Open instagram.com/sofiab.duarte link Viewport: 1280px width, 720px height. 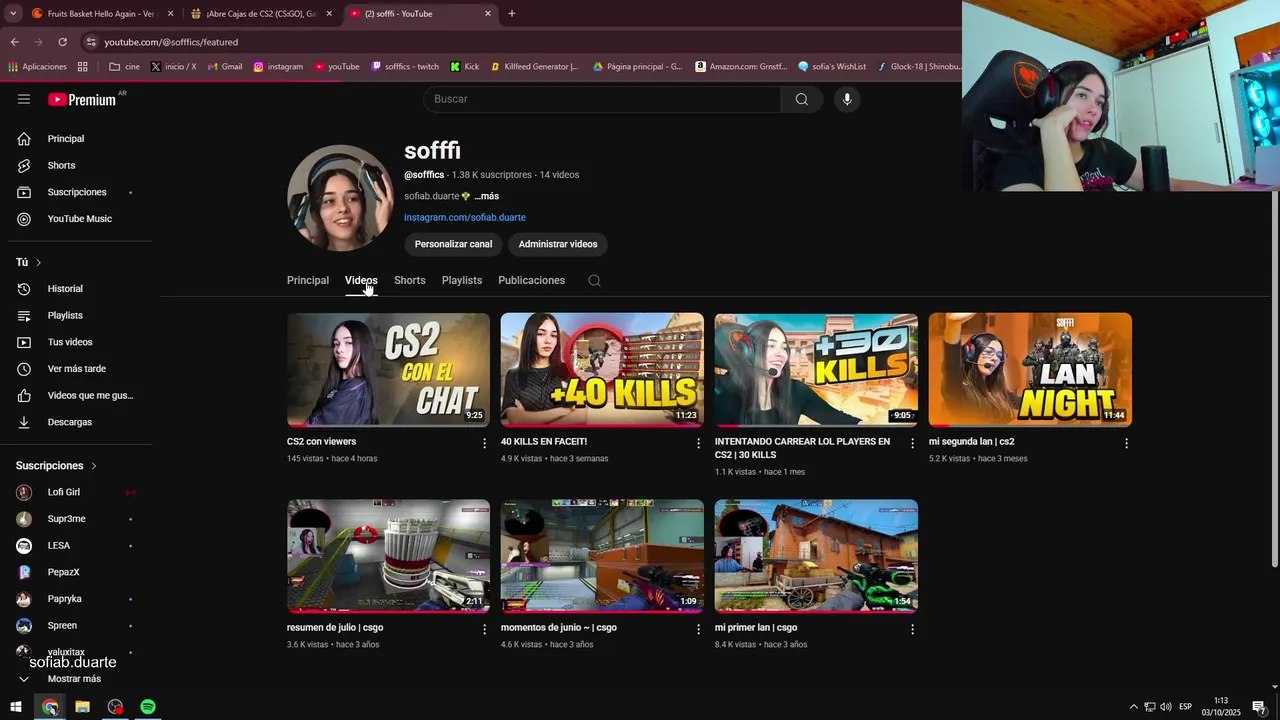coord(465,217)
